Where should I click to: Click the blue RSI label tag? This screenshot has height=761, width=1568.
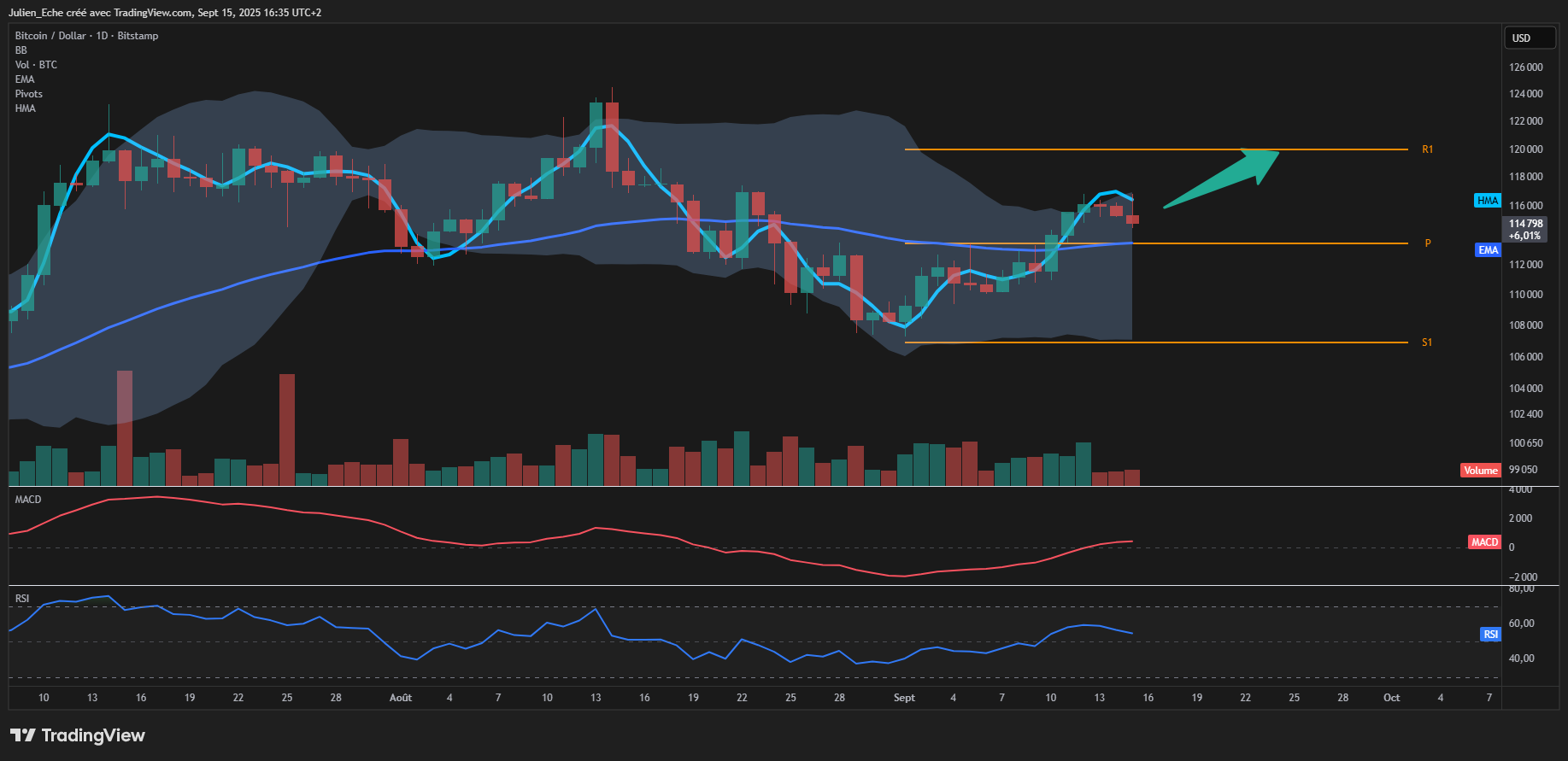coord(1490,635)
